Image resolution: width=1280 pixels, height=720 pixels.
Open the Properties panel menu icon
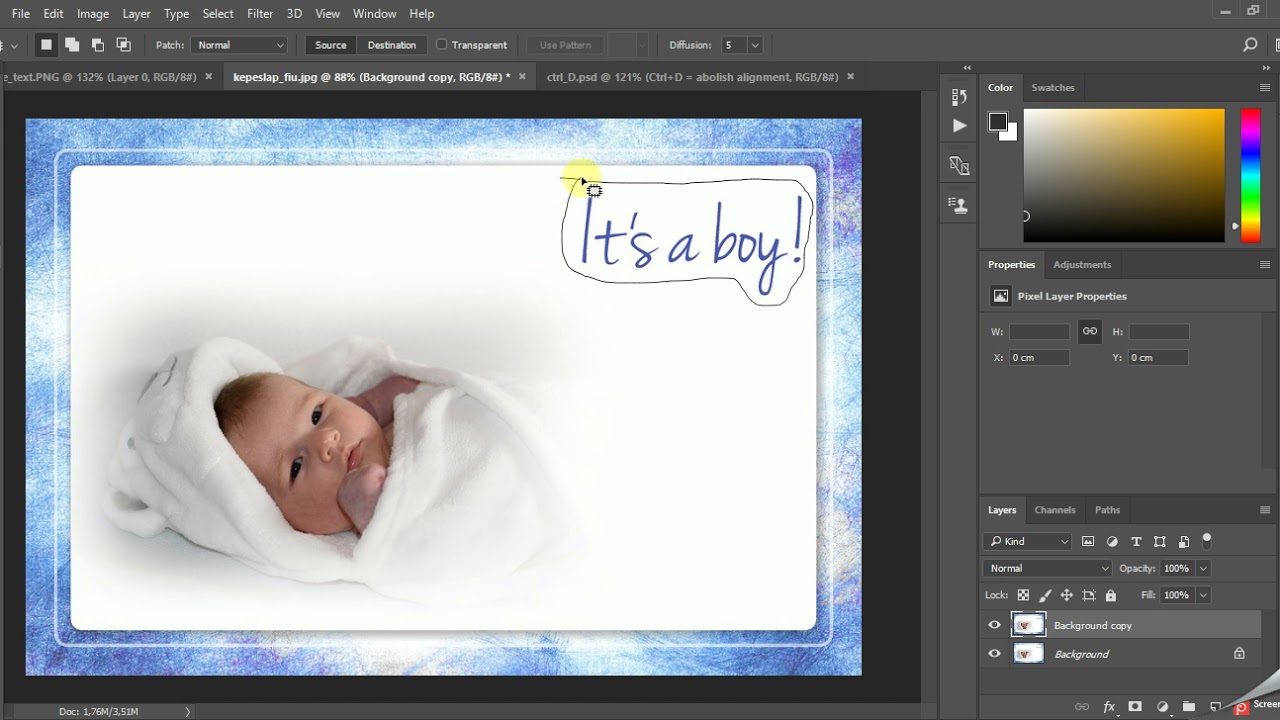click(1265, 265)
